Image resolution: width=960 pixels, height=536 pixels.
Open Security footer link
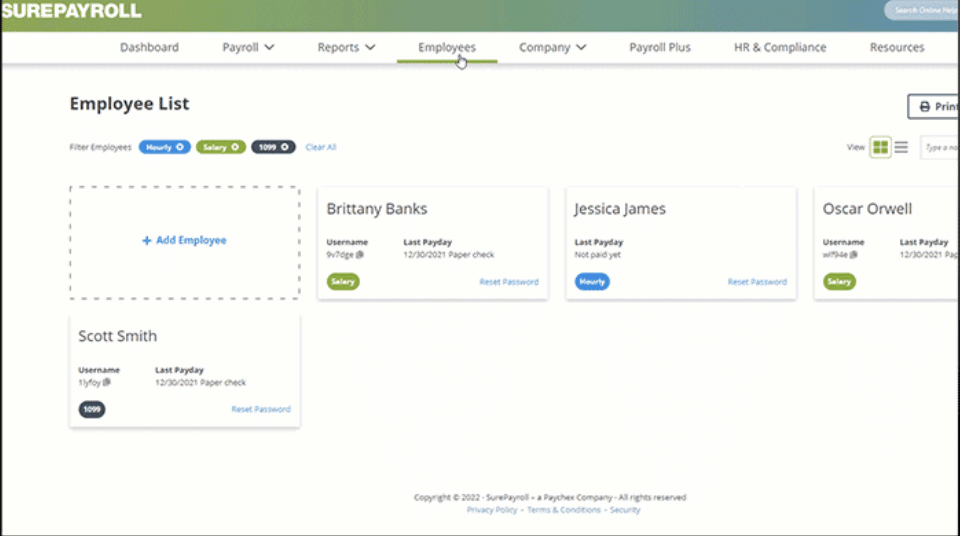625,510
